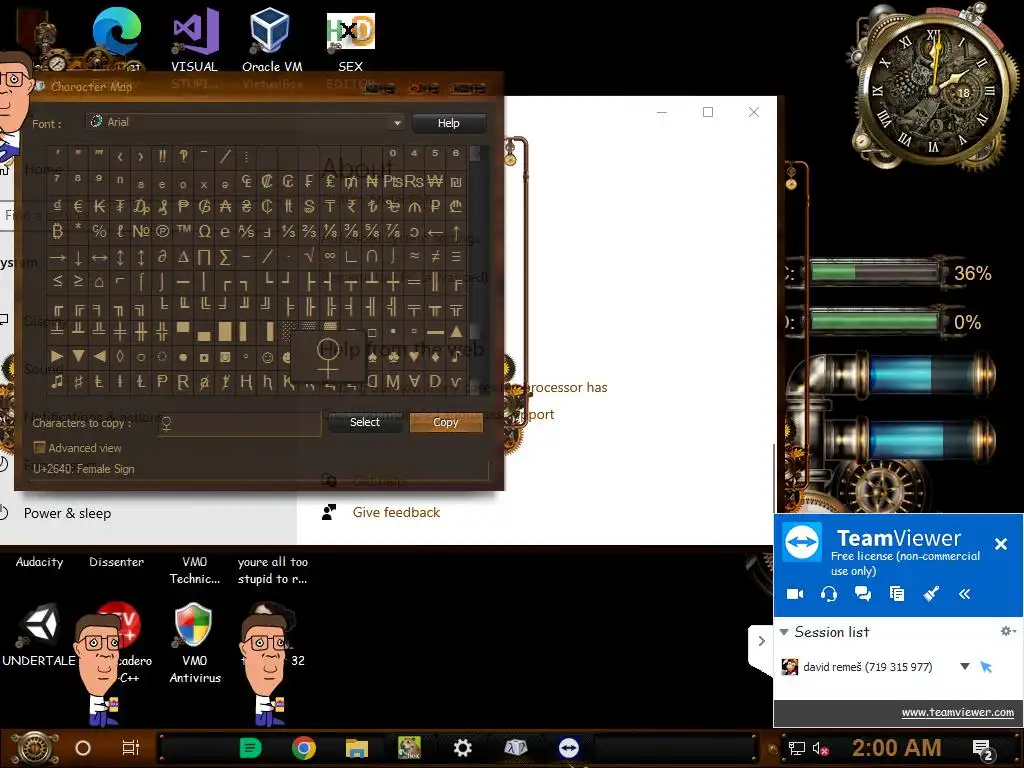Screen dimensions: 1024x768
Task: Open the TeamViewer chat bubbles icon
Action: [863, 594]
